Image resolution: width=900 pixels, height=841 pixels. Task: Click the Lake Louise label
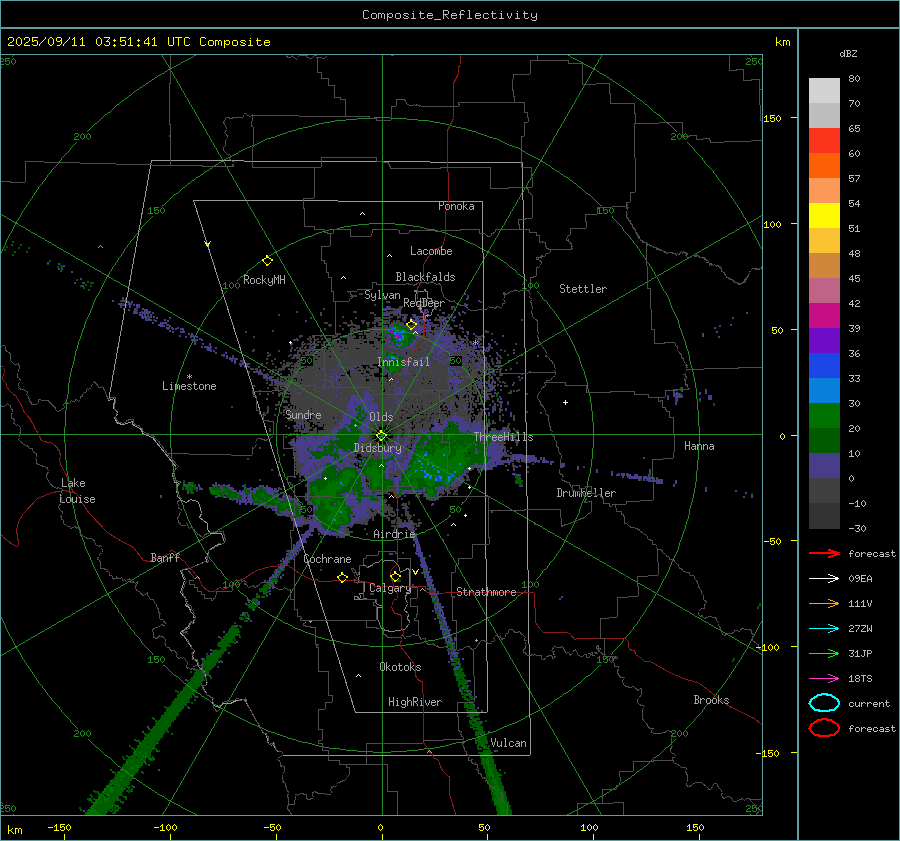pyautogui.click(x=77, y=491)
